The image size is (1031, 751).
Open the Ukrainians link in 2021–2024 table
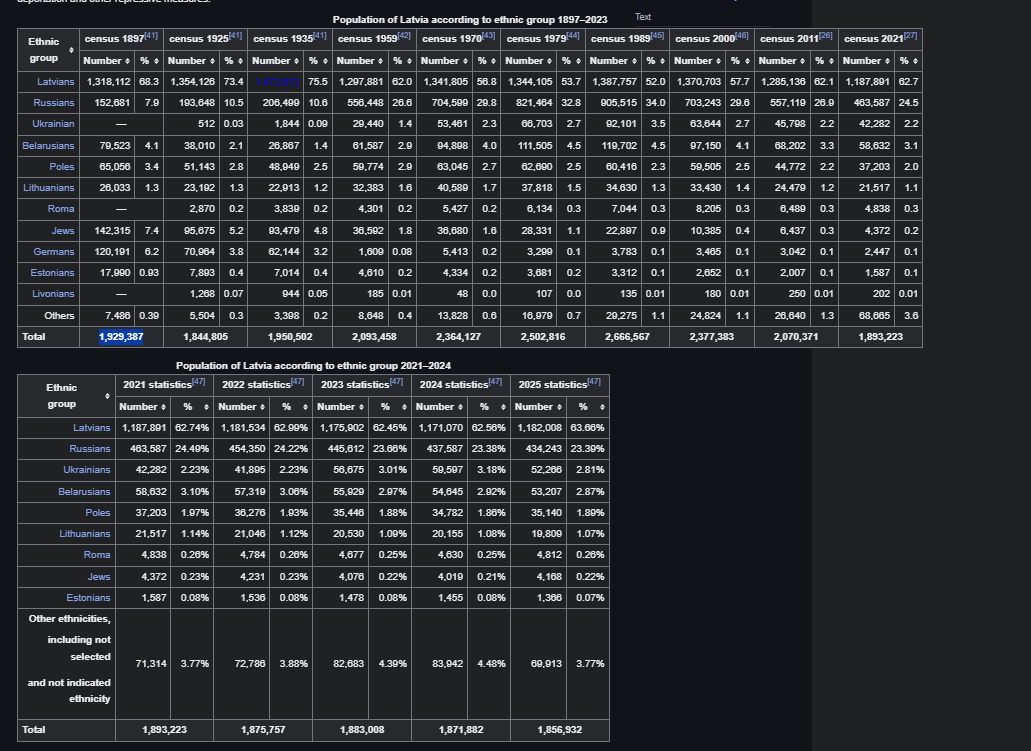click(87, 470)
